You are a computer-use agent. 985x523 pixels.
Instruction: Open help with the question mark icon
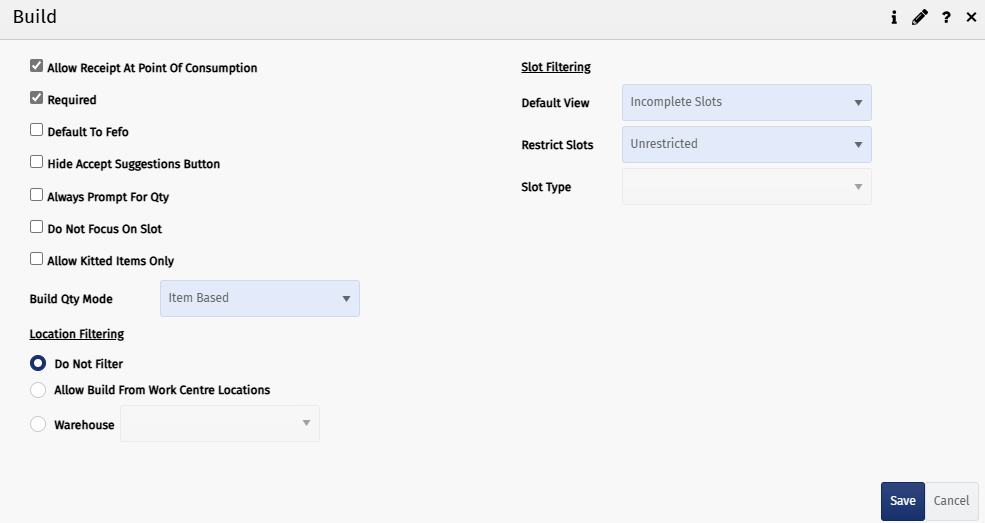(x=946, y=18)
